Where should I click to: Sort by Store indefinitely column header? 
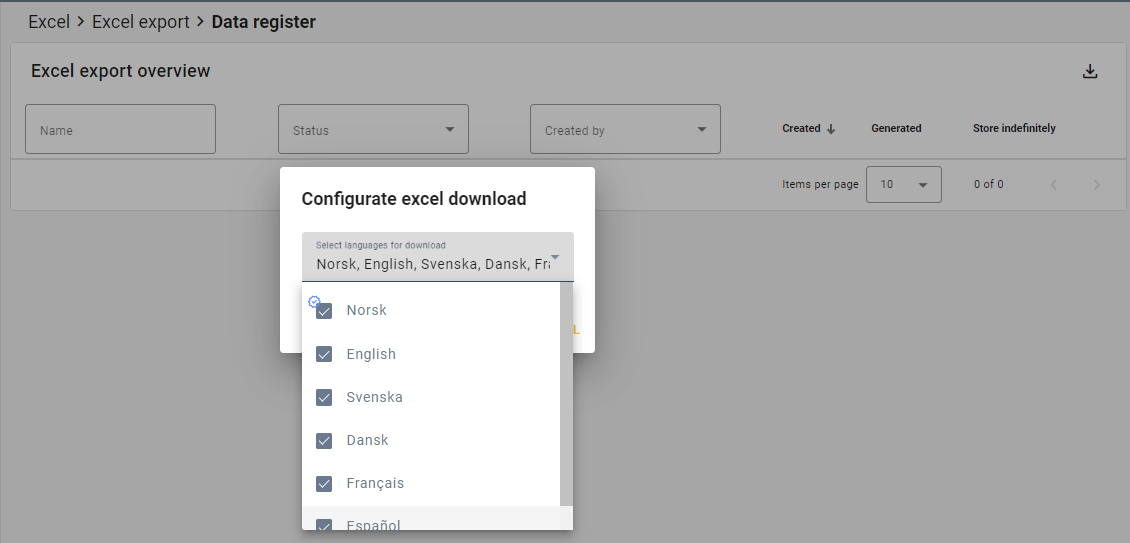coord(1014,128)
